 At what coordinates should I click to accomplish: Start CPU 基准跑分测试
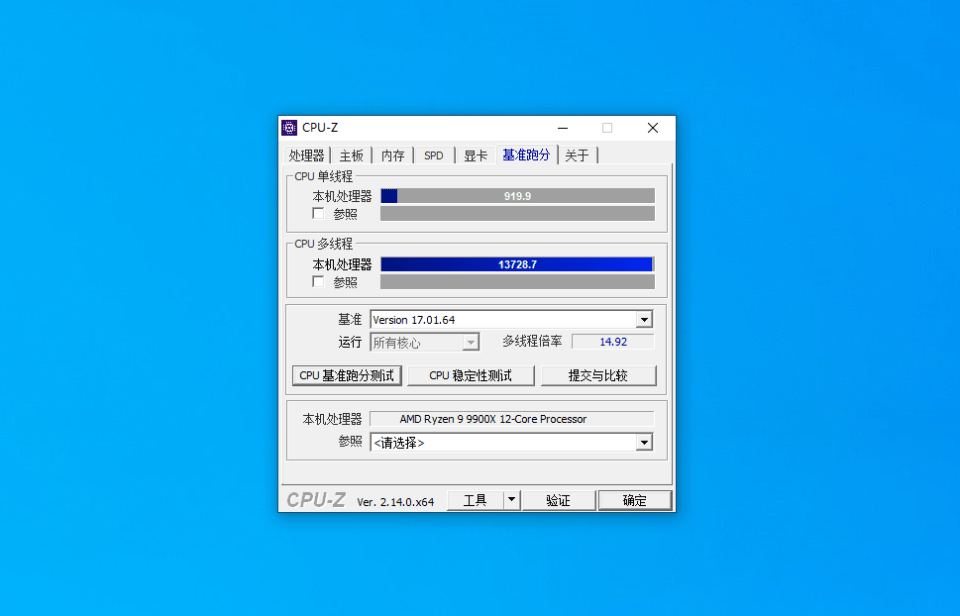(x=347, y=375)
